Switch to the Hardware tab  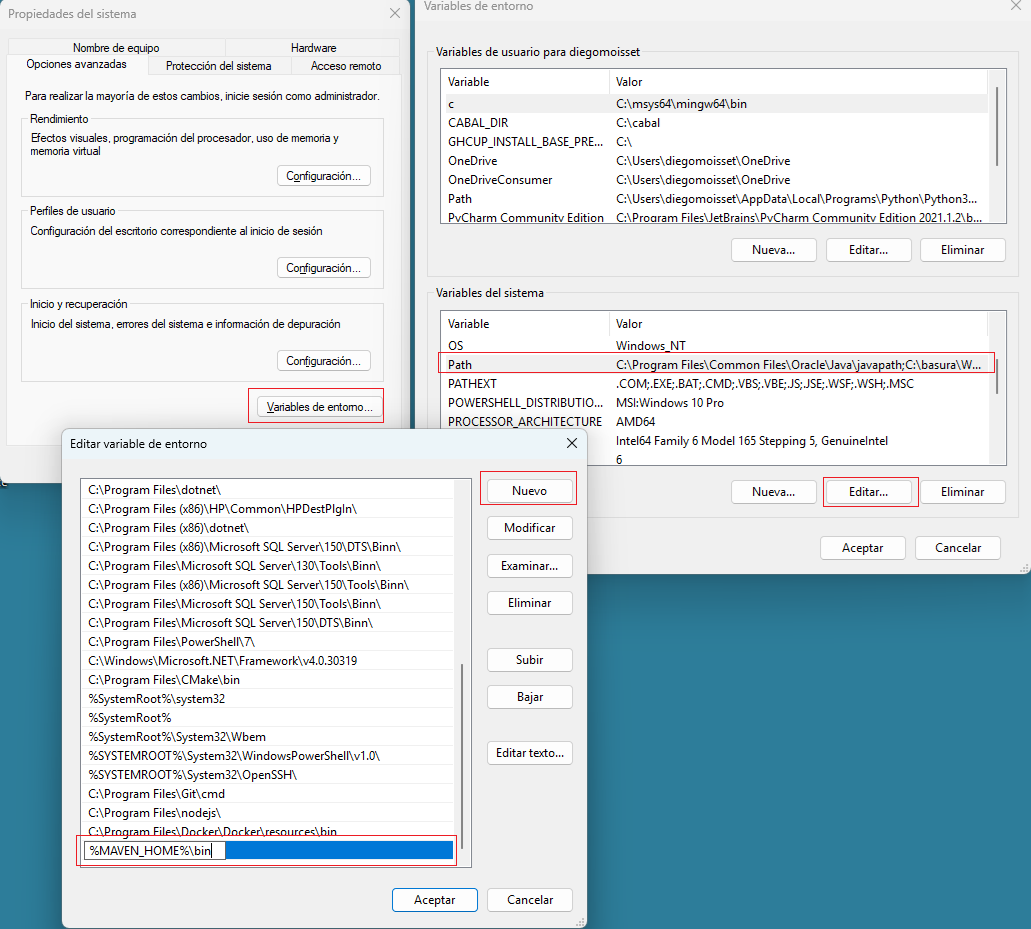click(x=313, y=48)
